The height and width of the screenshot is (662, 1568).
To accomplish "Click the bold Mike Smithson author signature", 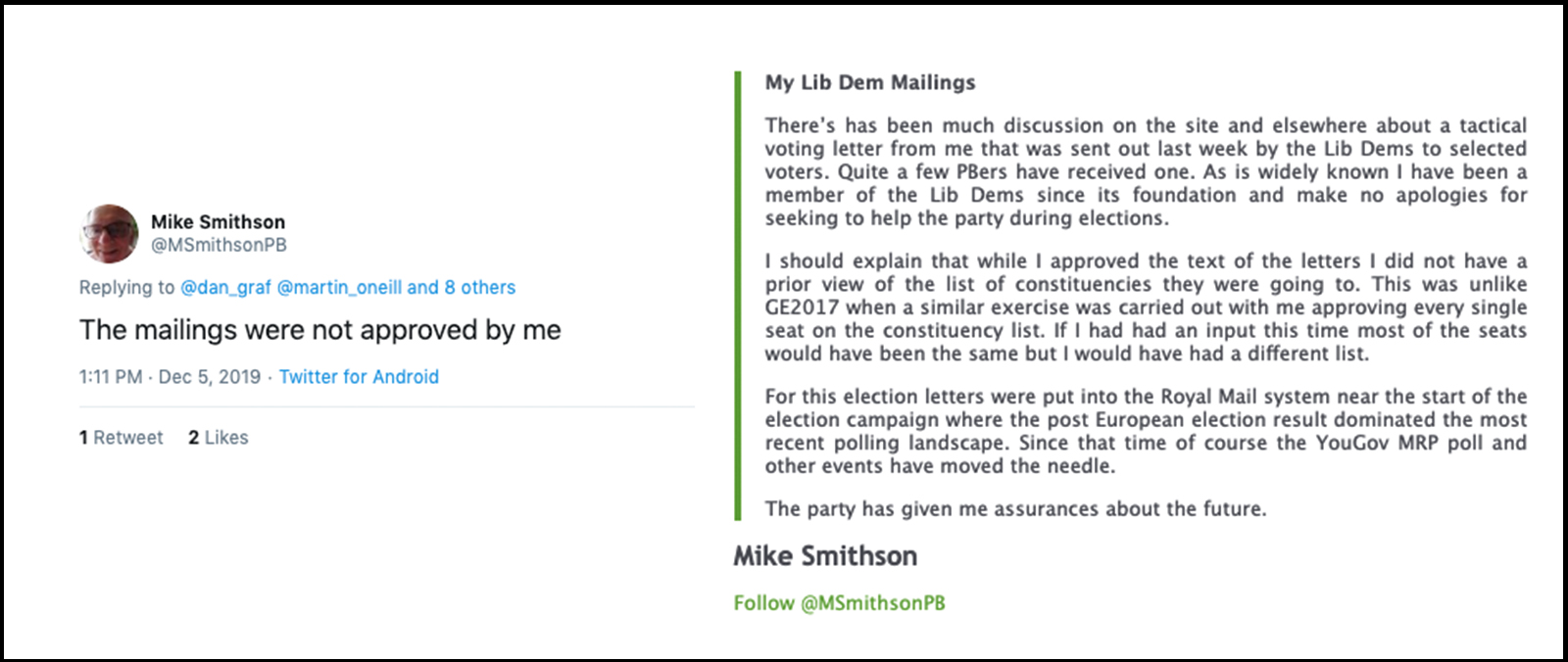I will (x=825, y=556).
